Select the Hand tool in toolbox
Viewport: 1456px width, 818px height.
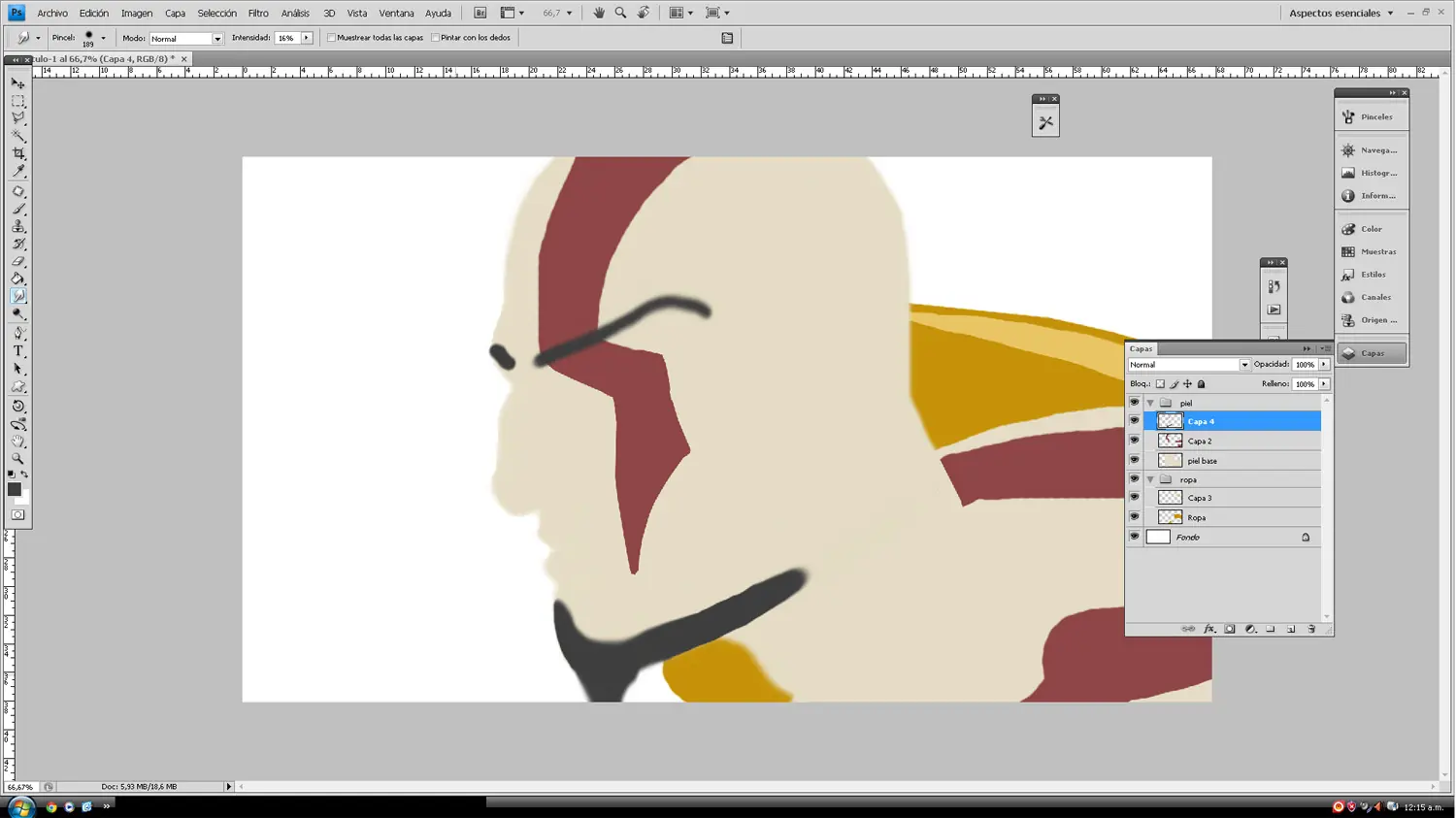click(17, 442)
